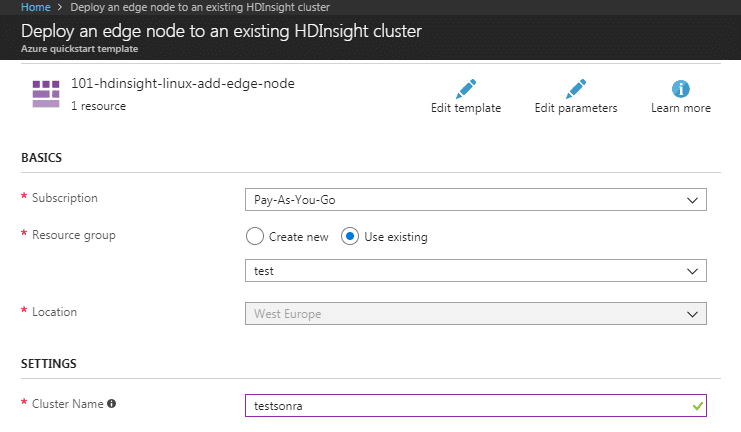The image size is (741, 432).
Task: Click the chevron arrow of Subscription dropdown
Action: coord(692,200)
